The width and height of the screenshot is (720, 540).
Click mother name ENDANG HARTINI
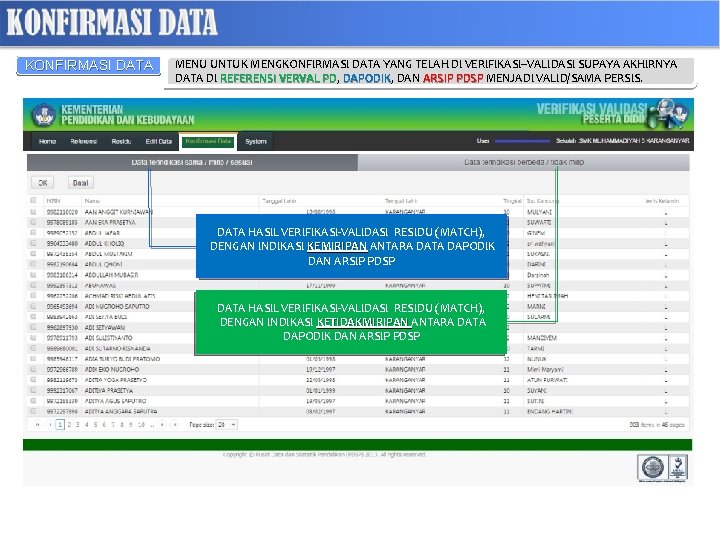[550, 411]
